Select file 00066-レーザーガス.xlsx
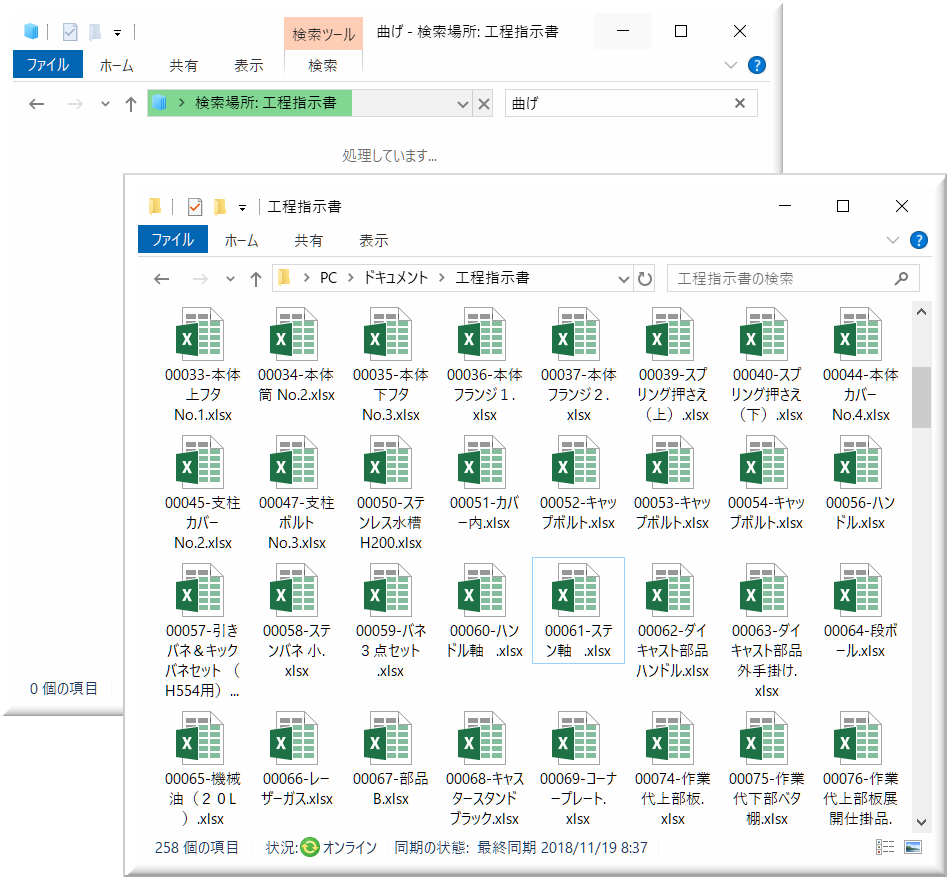The height and width of the screenshot is (877, 947). click(296, 759)
